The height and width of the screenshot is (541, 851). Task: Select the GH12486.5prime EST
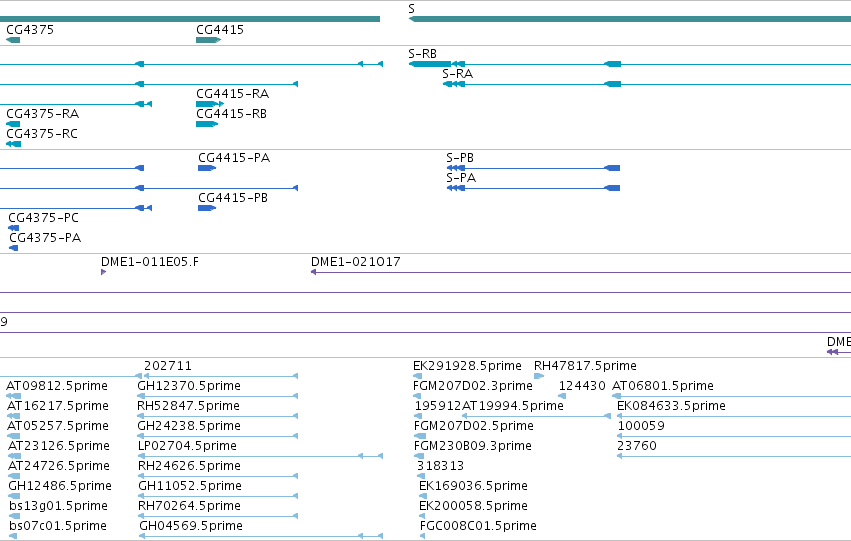[60, 486]
